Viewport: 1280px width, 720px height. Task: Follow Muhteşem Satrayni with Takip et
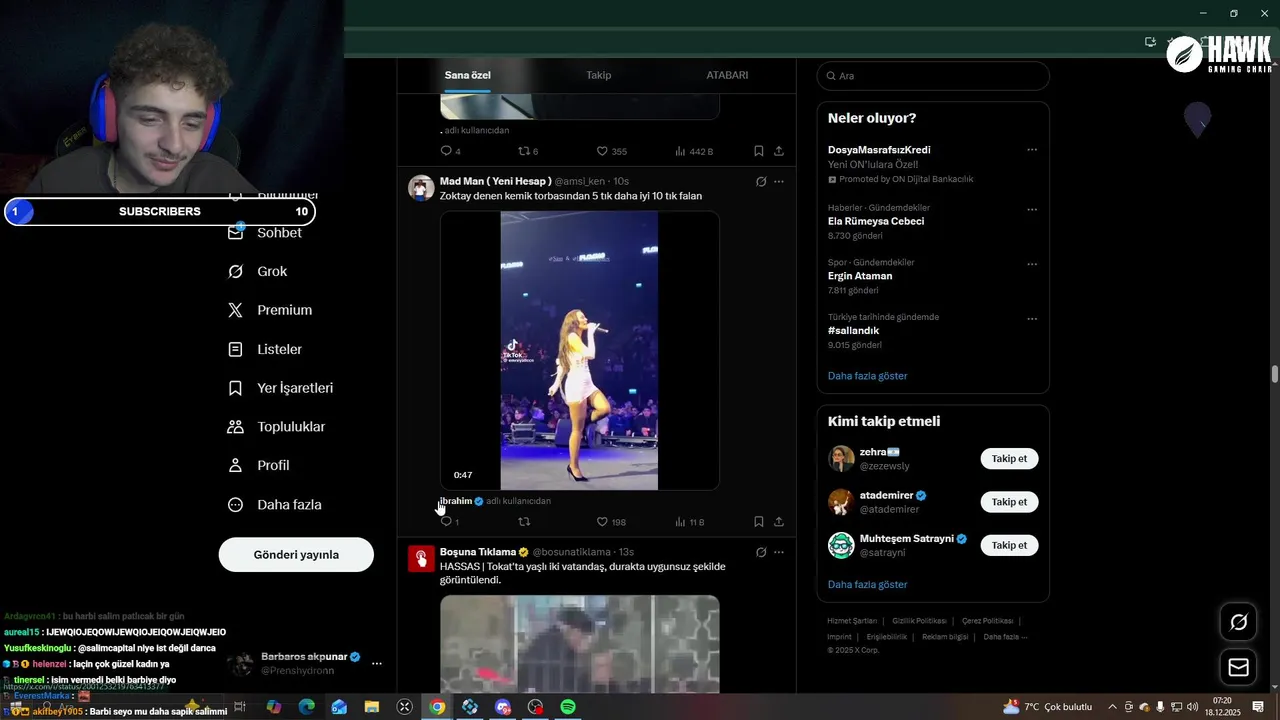coord(1009,545)
